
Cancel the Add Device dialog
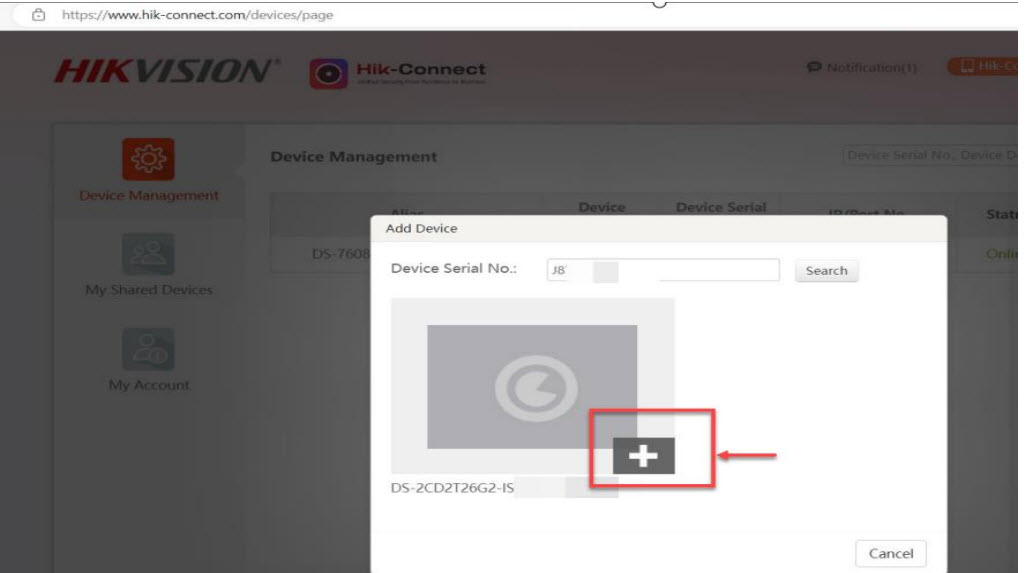coord(890,553)
